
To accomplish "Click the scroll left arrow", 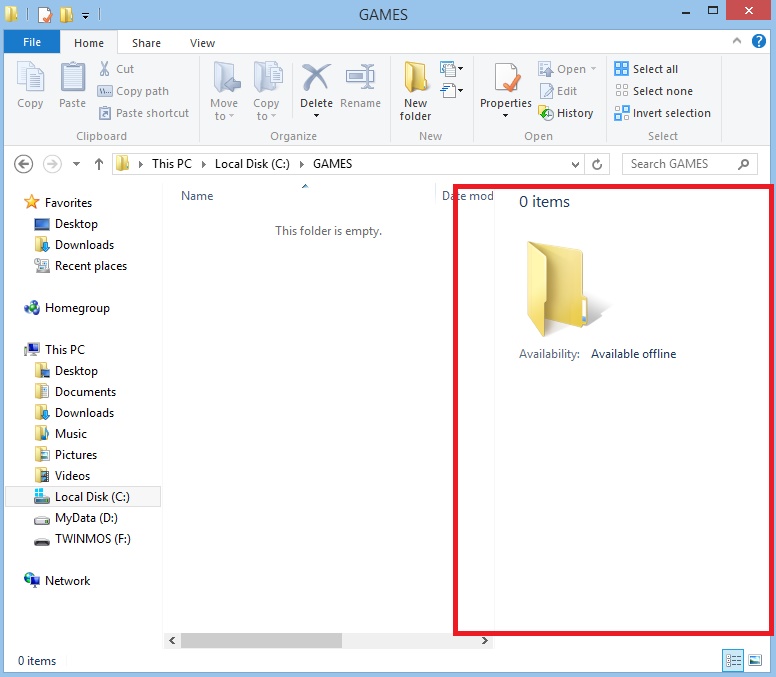I will coord(172,640).
